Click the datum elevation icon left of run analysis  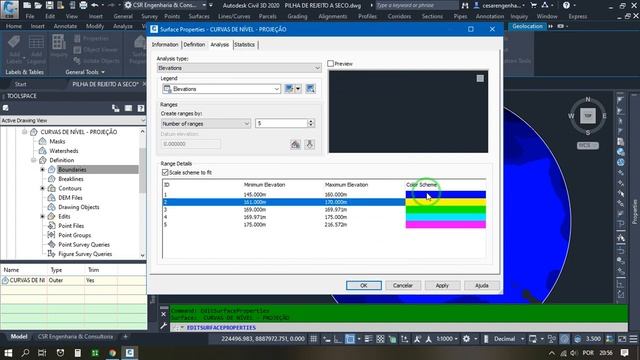tap(296, 144)
